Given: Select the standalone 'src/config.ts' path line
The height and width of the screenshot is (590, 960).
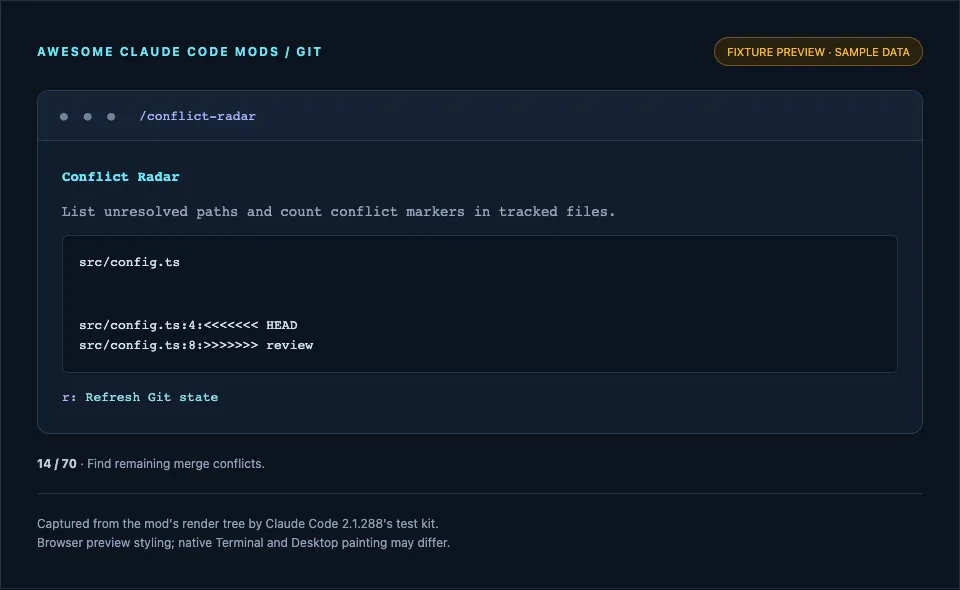Looking at the screenshot, I should tap(129, 262).
